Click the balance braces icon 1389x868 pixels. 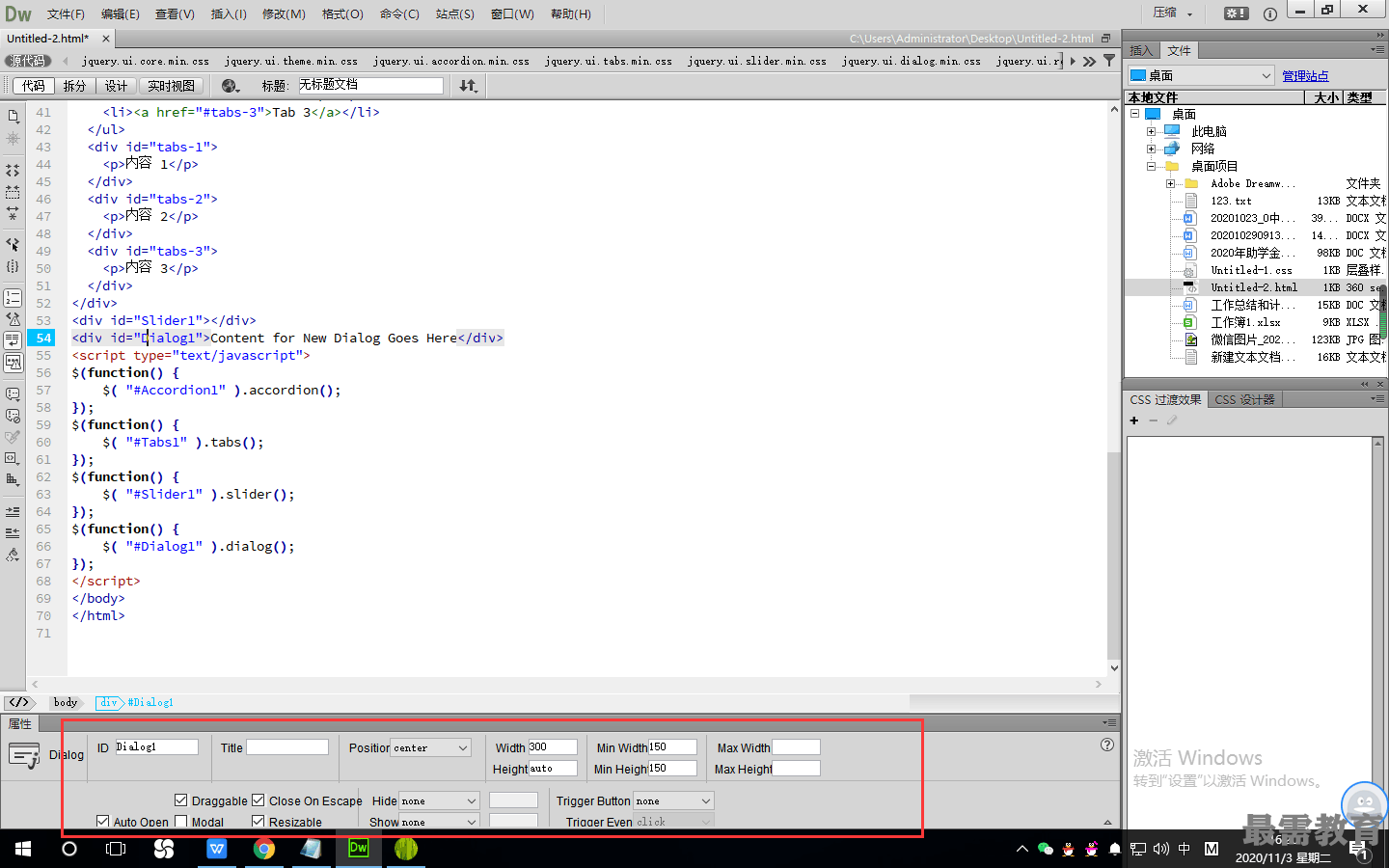13,266
